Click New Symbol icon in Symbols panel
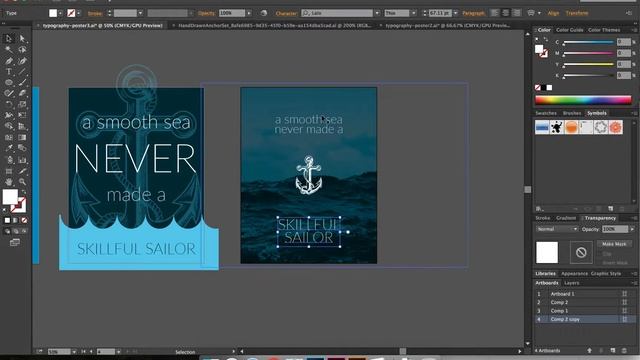The width and height of the screenshot is (640, 360). coord(611,209)
